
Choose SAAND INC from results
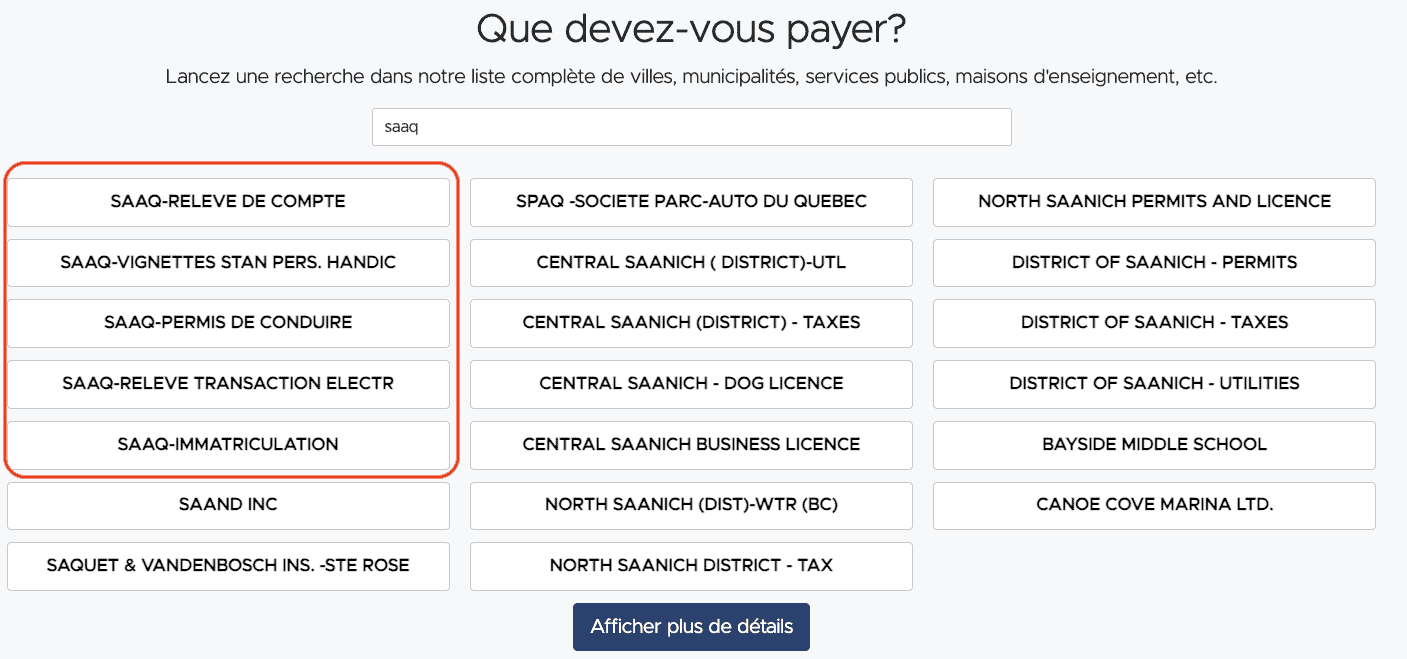click(228, 505)
